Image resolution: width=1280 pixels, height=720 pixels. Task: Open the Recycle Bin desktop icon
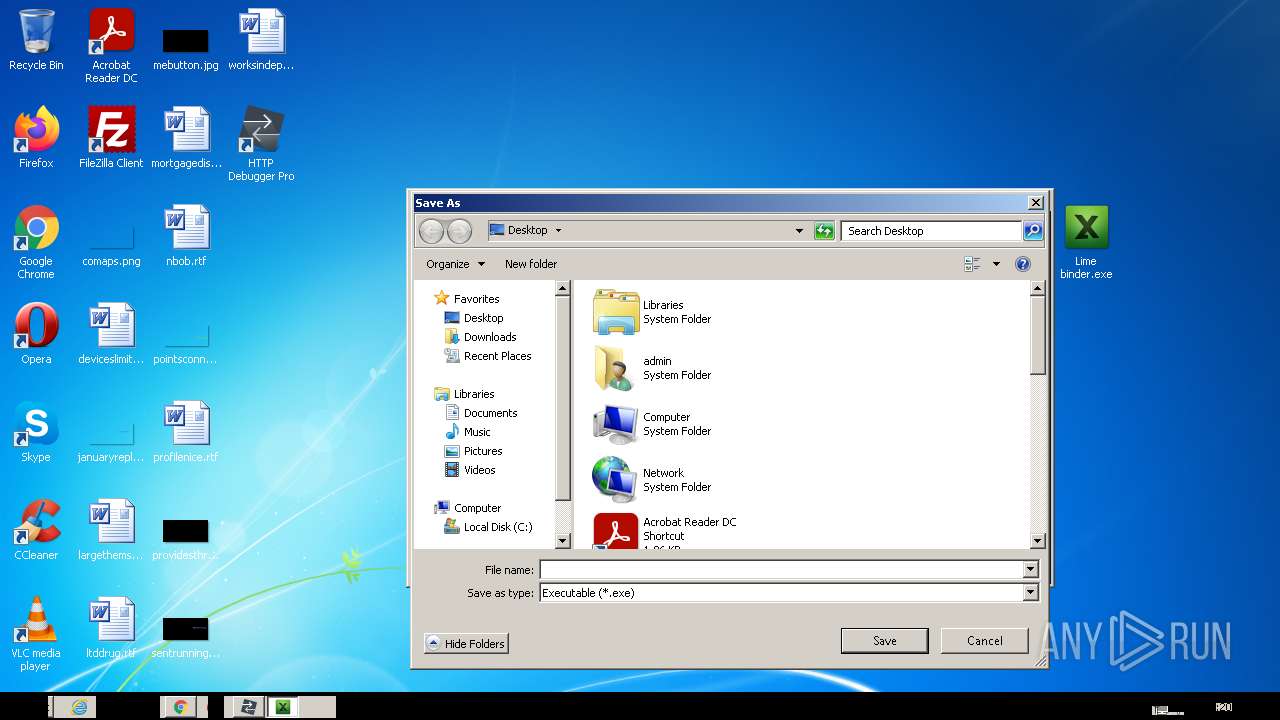coord(36,41)
